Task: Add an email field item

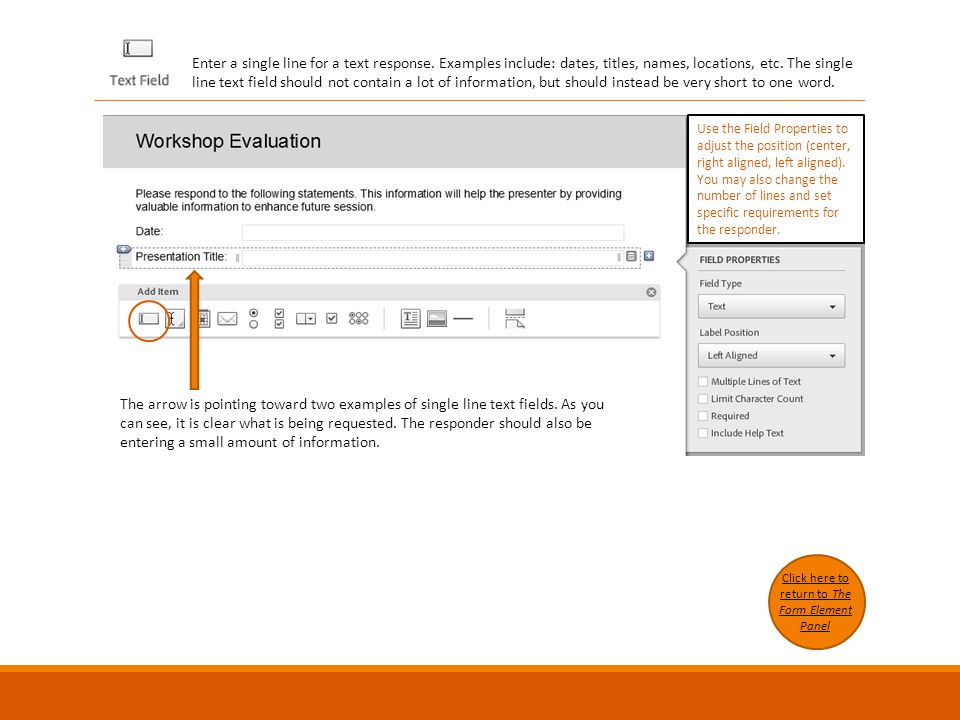Action: click(227, 319)
